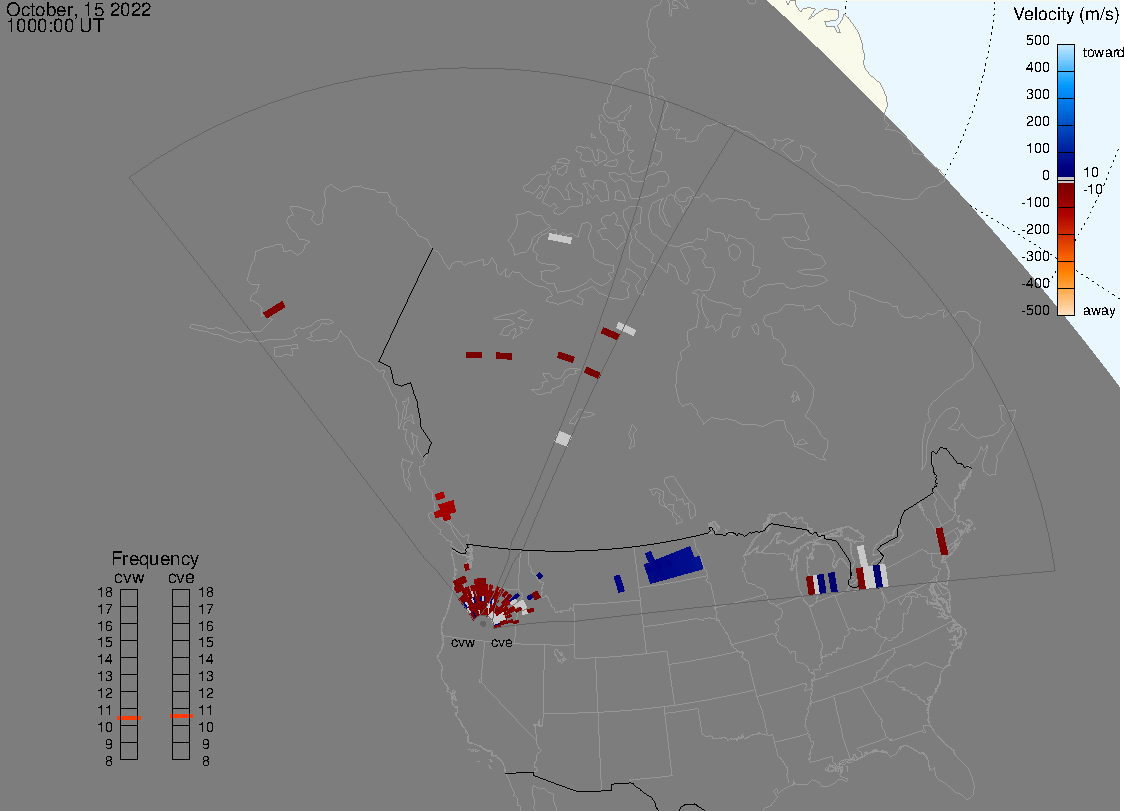Click the 1000:00 UT time label
1124x811 pixels.
click(x=55, y=26)
